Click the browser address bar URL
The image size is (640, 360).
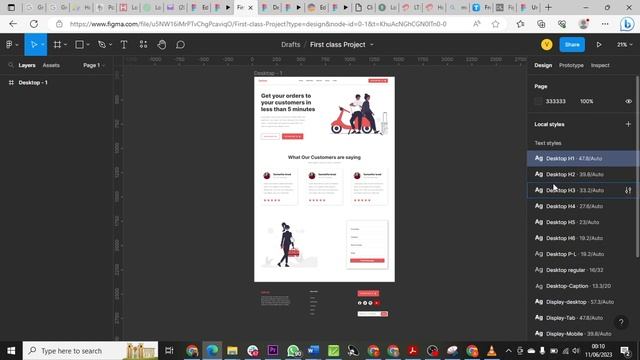click(258, 24)
